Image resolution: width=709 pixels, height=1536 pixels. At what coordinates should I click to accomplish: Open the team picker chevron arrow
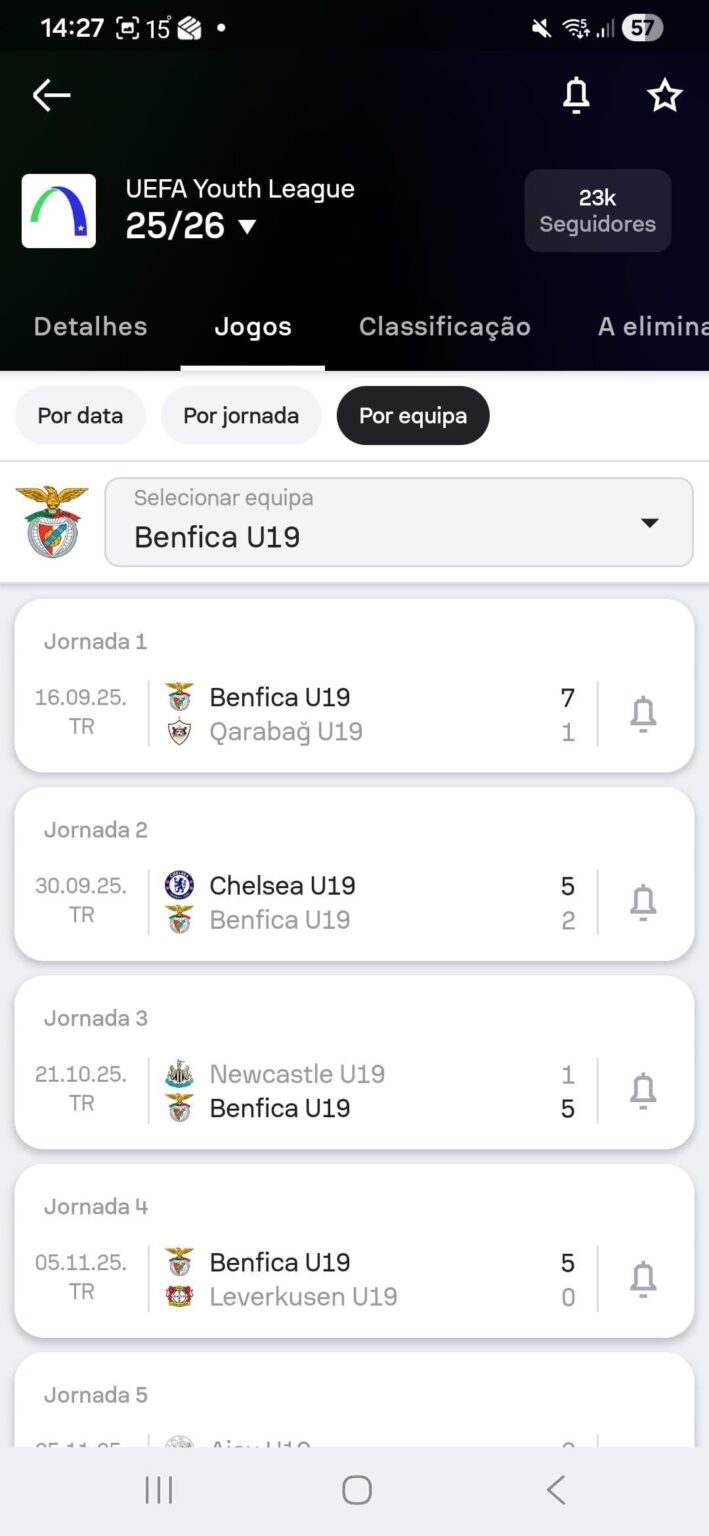[649, 521]
